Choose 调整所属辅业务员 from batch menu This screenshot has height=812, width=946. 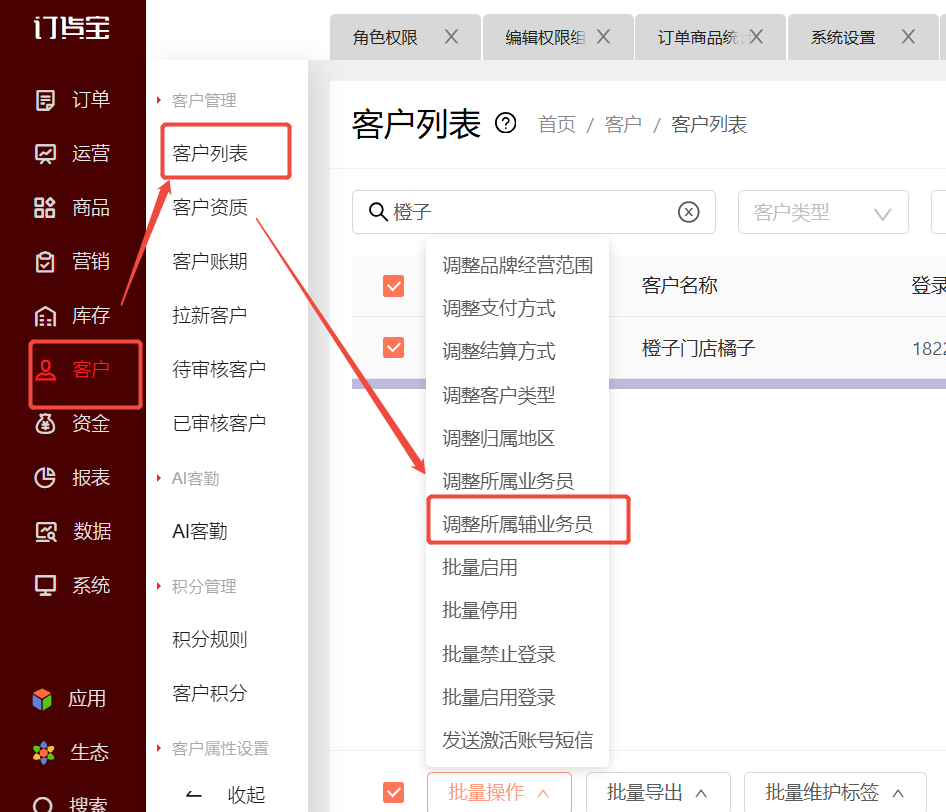pyautogui.click(x=518, y=524)
